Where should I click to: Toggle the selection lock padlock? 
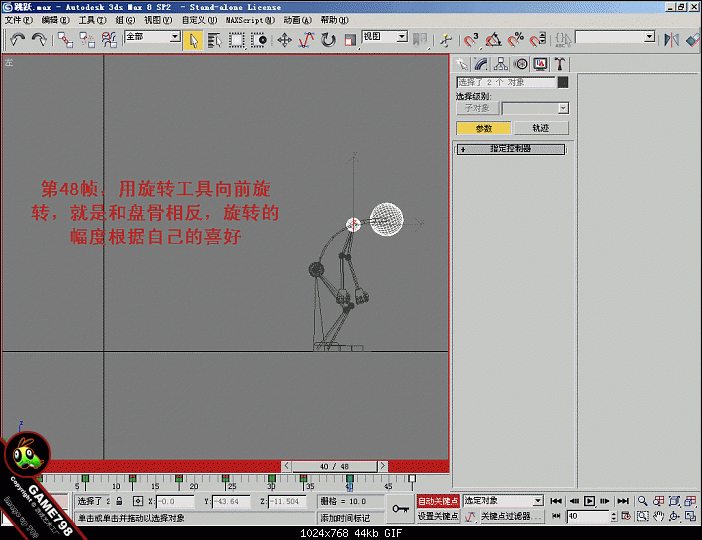pyautogui.click(x=119, y=501)
